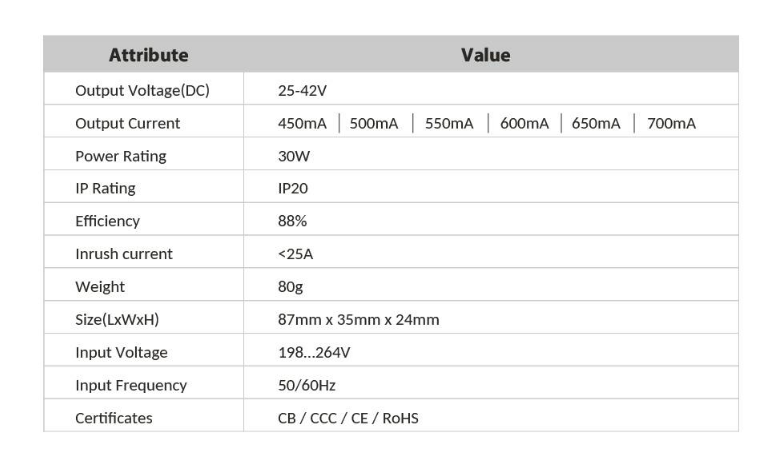Click the 87mm x 35mm x 24mm size value

point(358,320)
